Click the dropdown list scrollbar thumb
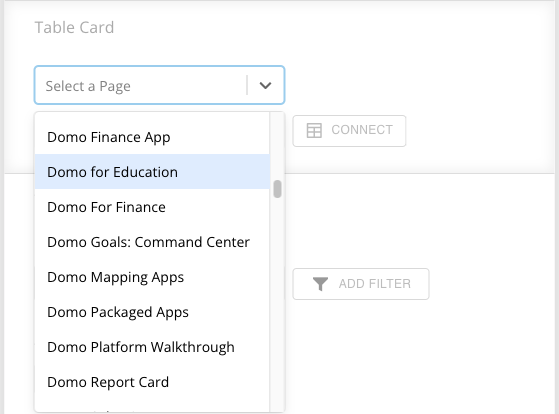The height and width of the screenshot is (414, 559). (x=277, y=189)
